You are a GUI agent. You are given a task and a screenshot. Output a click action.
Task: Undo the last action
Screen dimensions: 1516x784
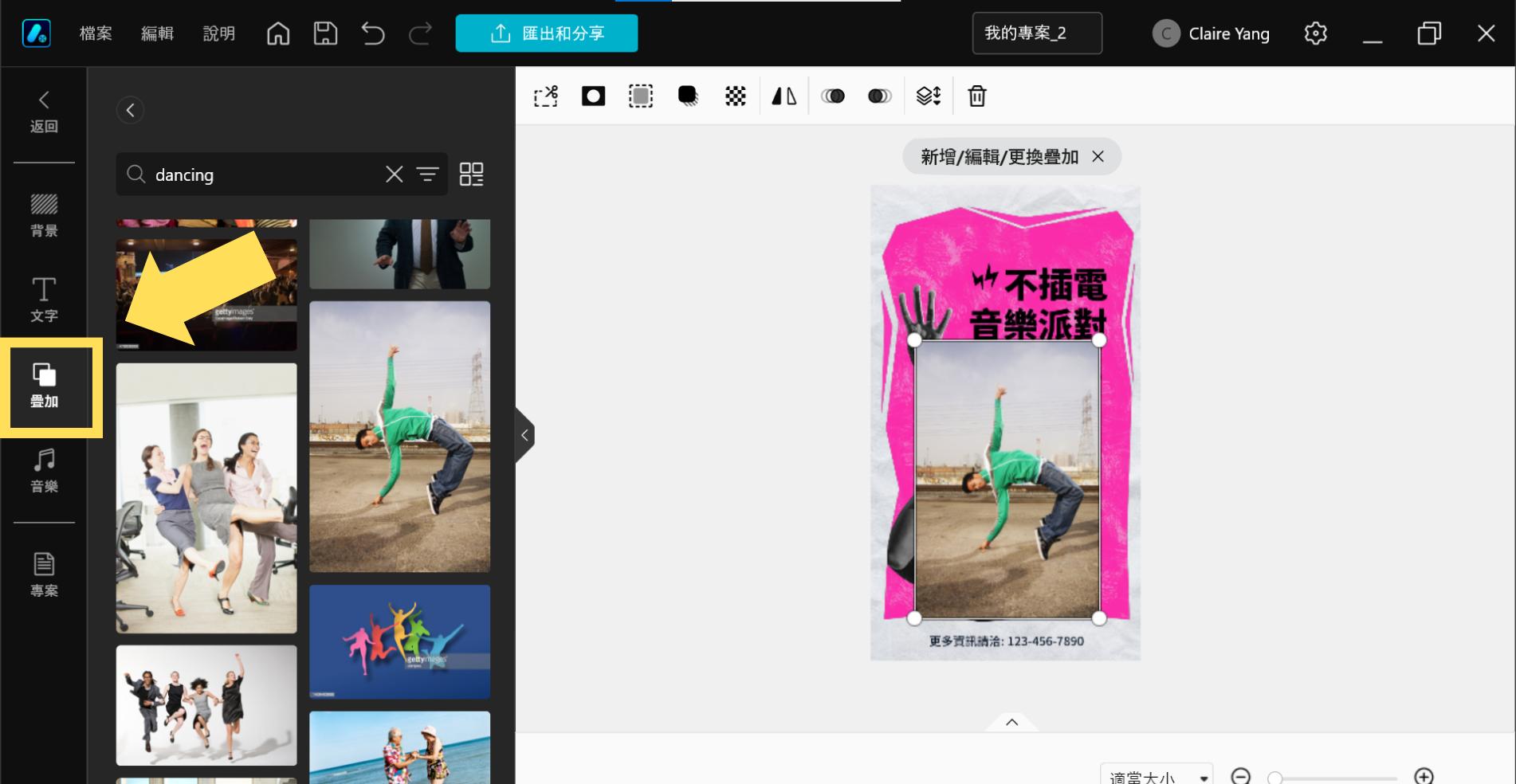373,33
